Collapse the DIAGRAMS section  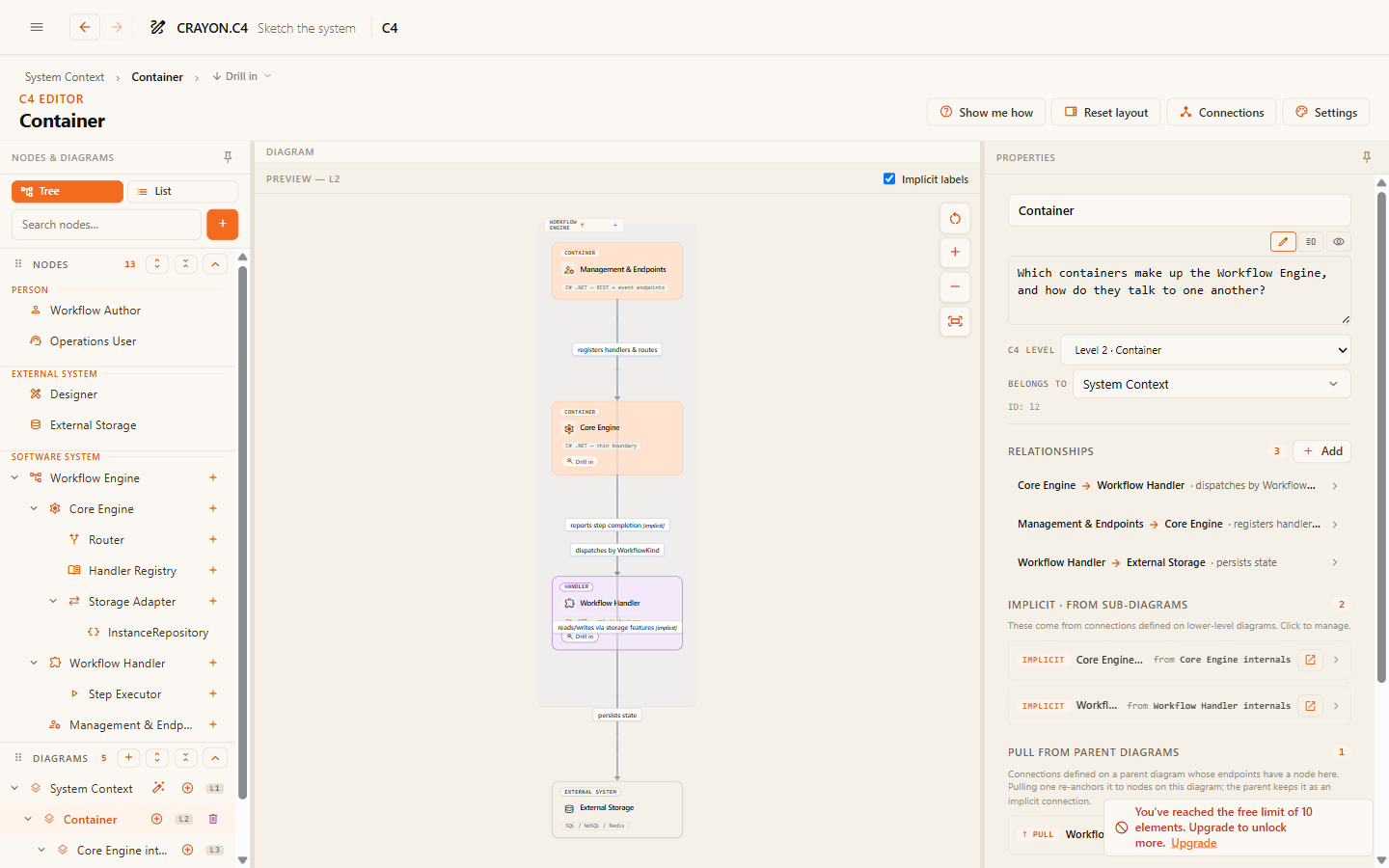click(215, 758)
